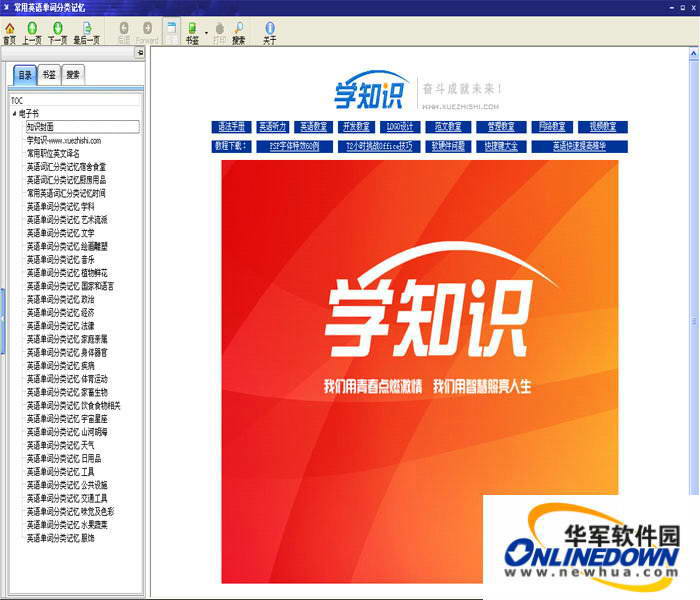700x600 pixels.
Task: Open 英语单词分类记忆 宇宙星座 entry
Action: (x=67, y=419)
